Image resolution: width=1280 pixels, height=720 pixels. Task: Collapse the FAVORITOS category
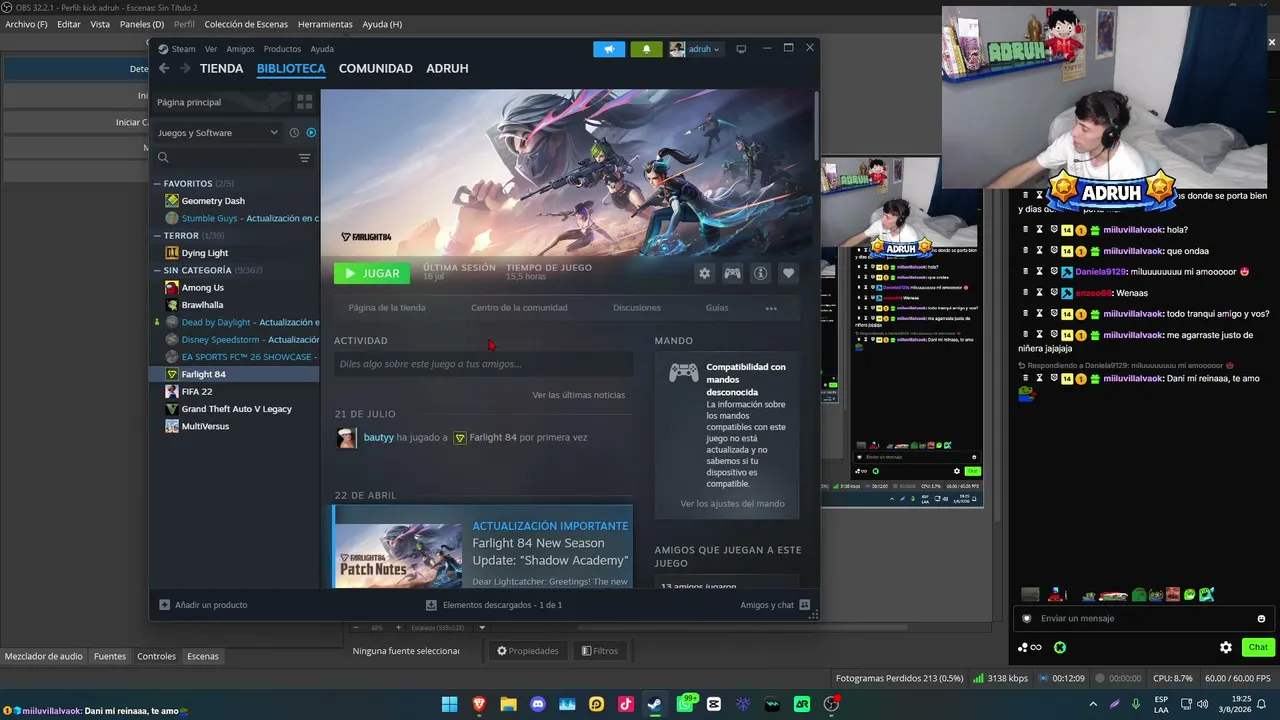click(157, 184)
